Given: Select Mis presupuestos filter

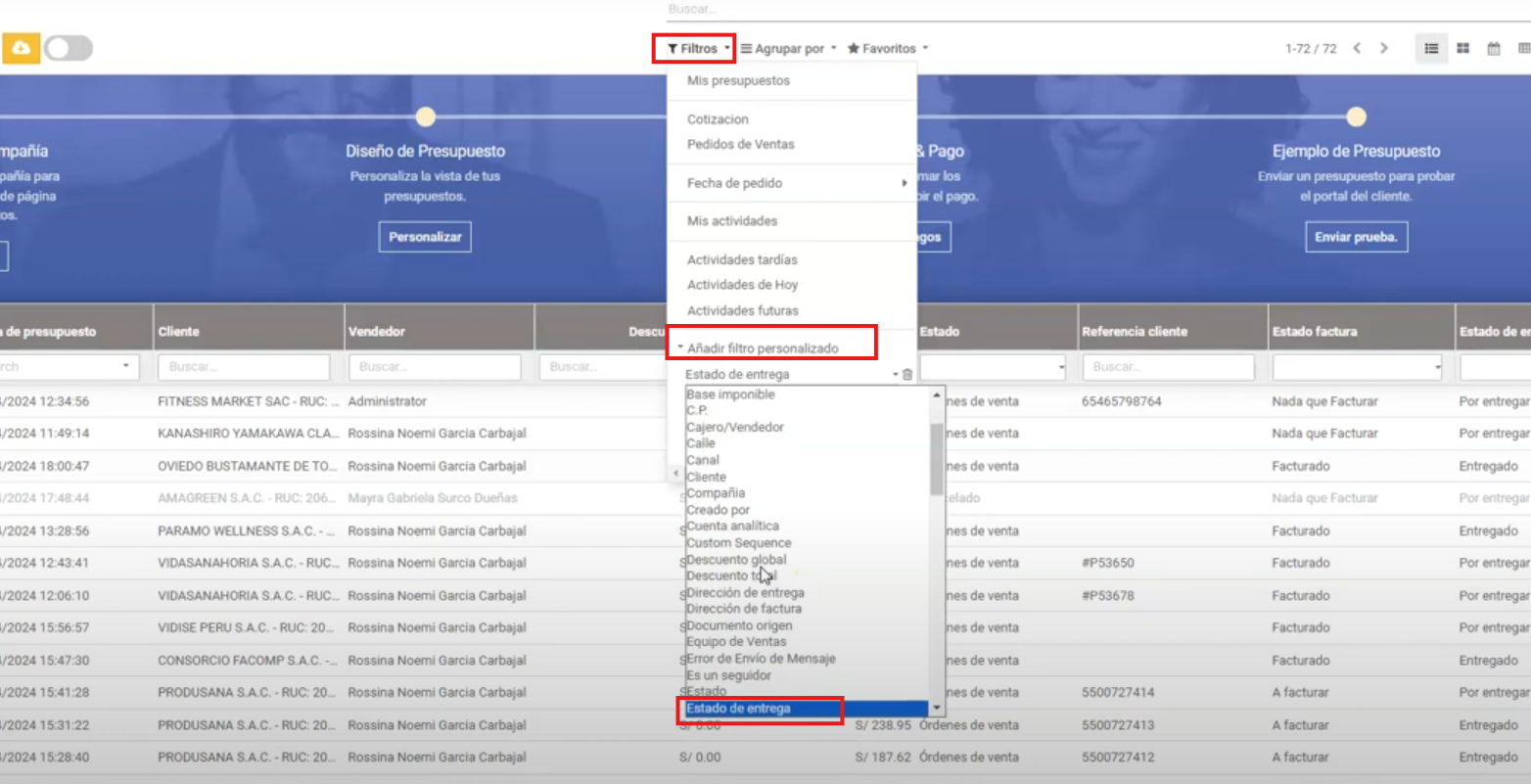Looking at the screenshot, I should (x=738, y=80).
